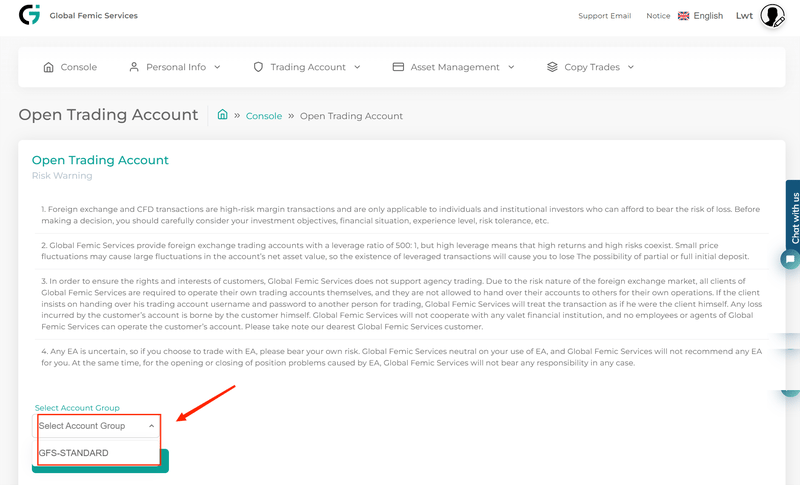Click the Personal Info person icon
Screen dimensions: 800x485
click(x=134, y=67)
